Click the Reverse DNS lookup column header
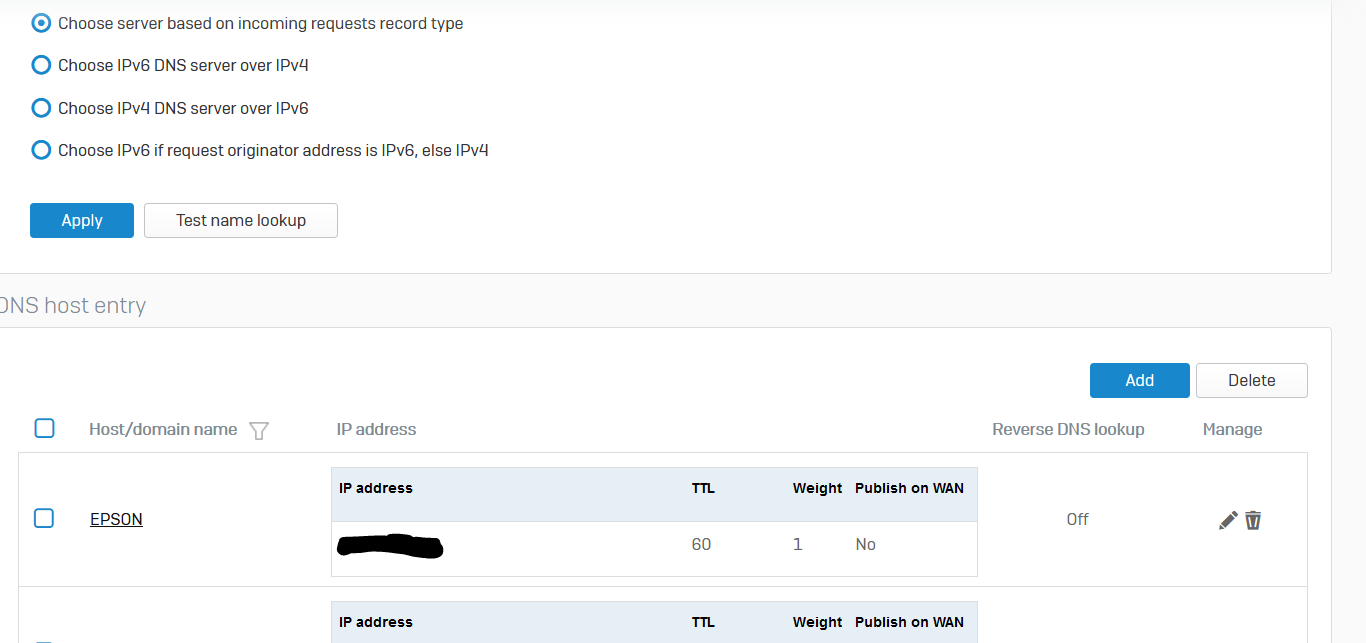 point(1068,429)
